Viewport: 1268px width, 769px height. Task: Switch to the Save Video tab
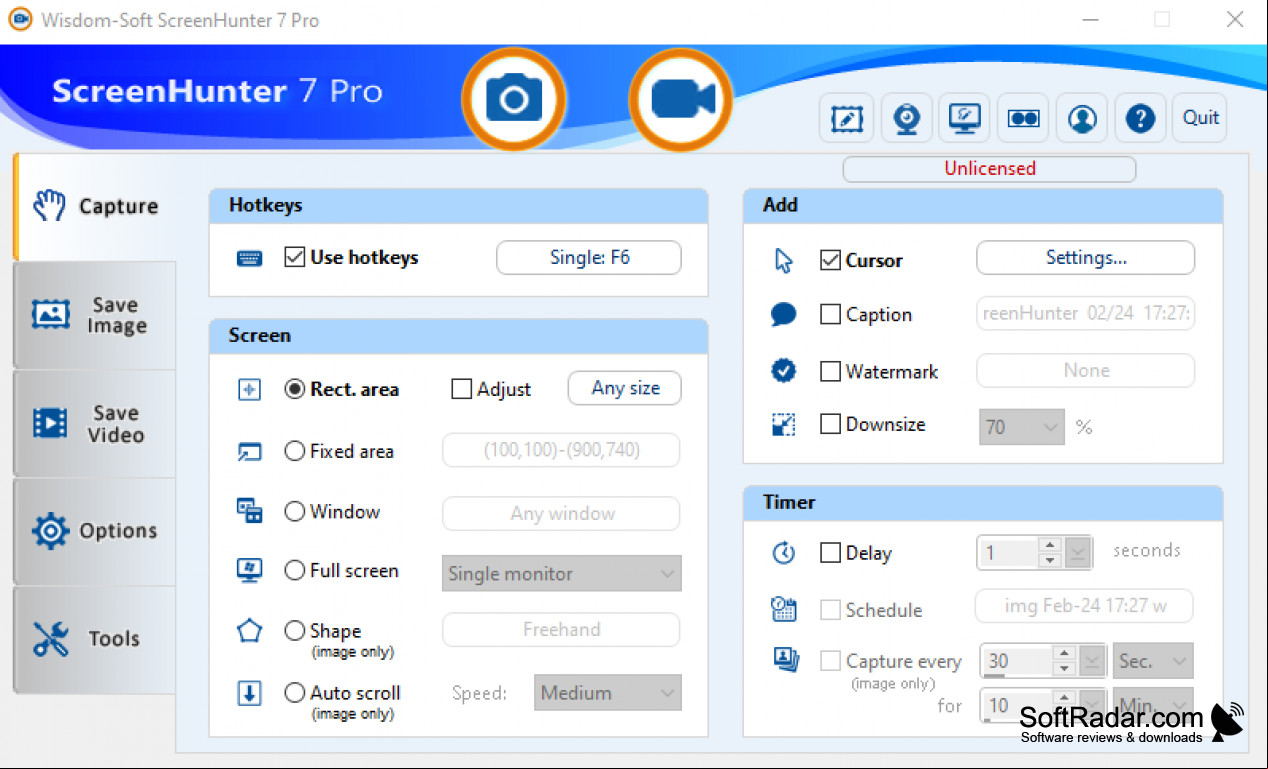[94, 424]
